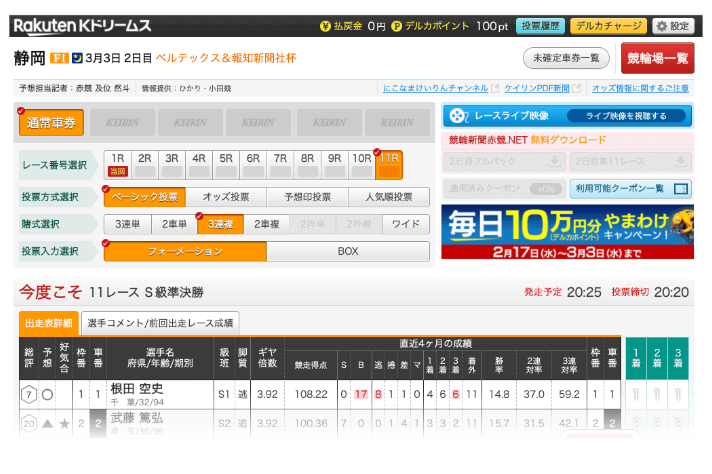Click the coupon list window icon
The height and width of the screenshot is (474, 712).
[x=681, y=188]
